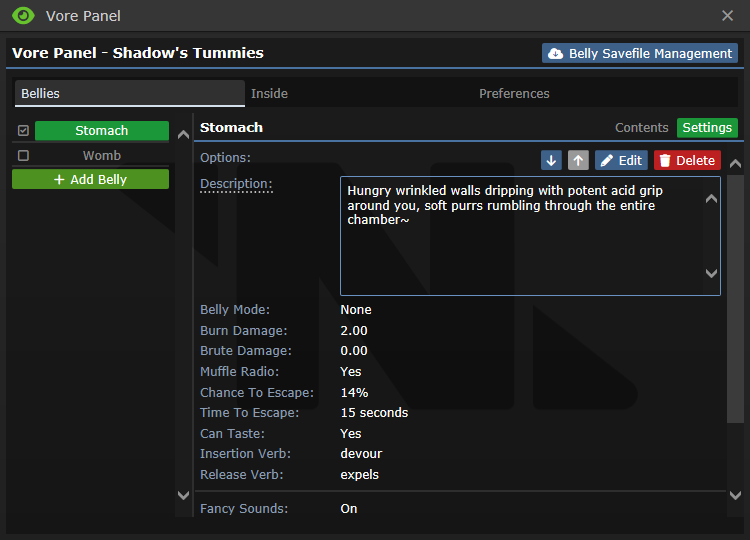Add a new belly
750x540 pixels.
click(x=90, y=179)
